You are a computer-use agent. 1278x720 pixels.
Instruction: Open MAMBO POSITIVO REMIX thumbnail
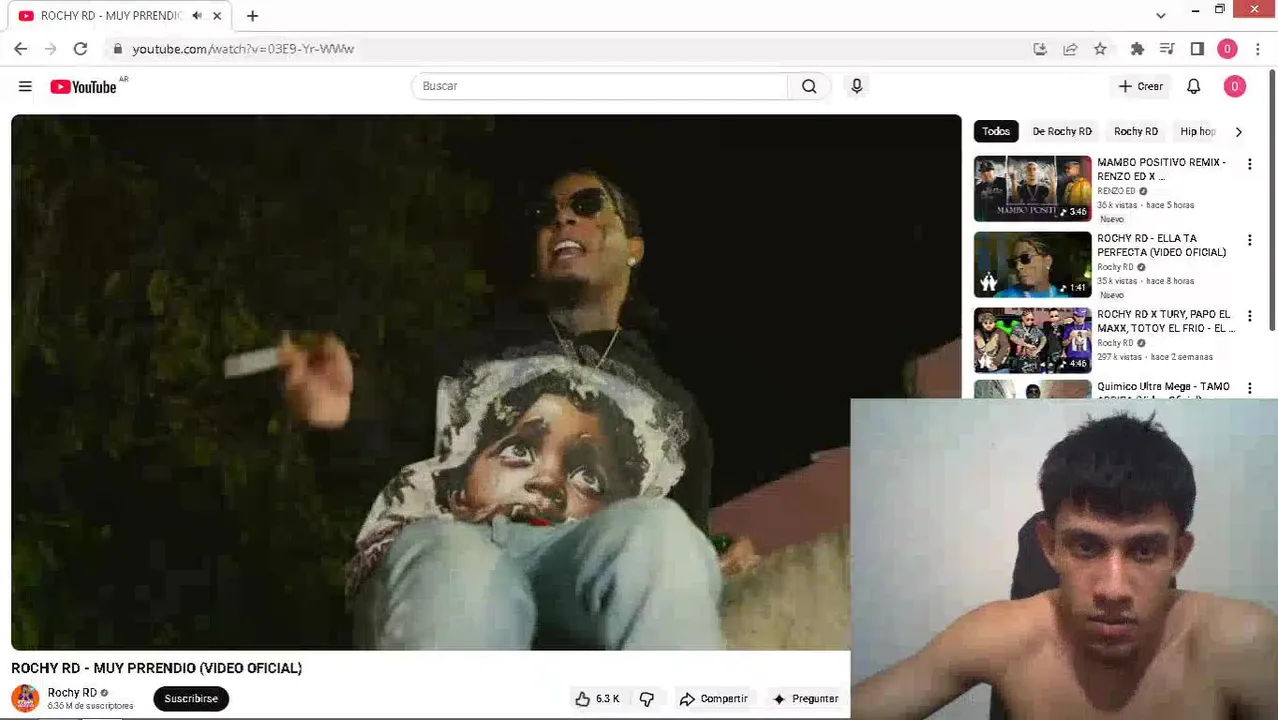point(1033,188)
